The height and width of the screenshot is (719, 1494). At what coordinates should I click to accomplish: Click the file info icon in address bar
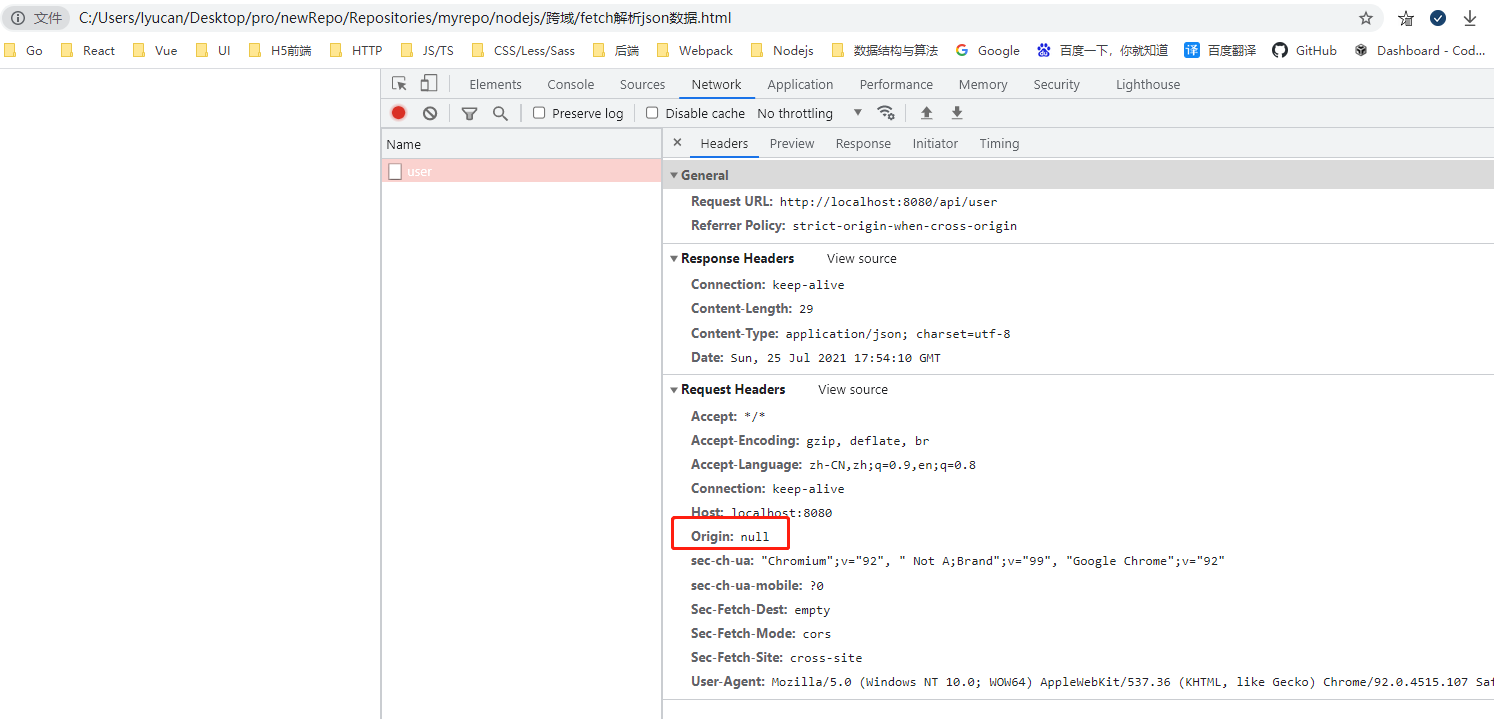[x=18, y=18]
